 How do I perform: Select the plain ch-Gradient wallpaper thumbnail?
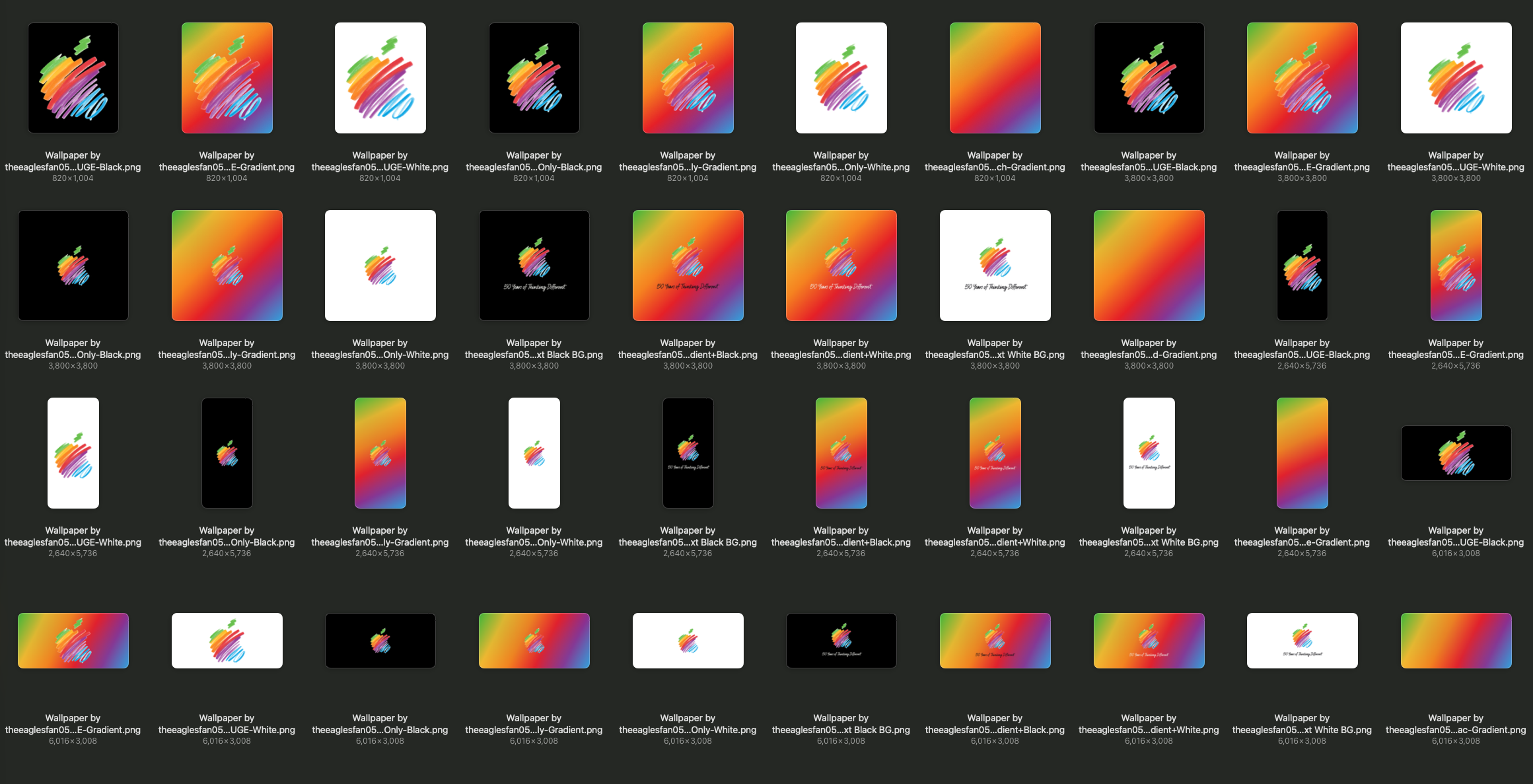[995, 78]
